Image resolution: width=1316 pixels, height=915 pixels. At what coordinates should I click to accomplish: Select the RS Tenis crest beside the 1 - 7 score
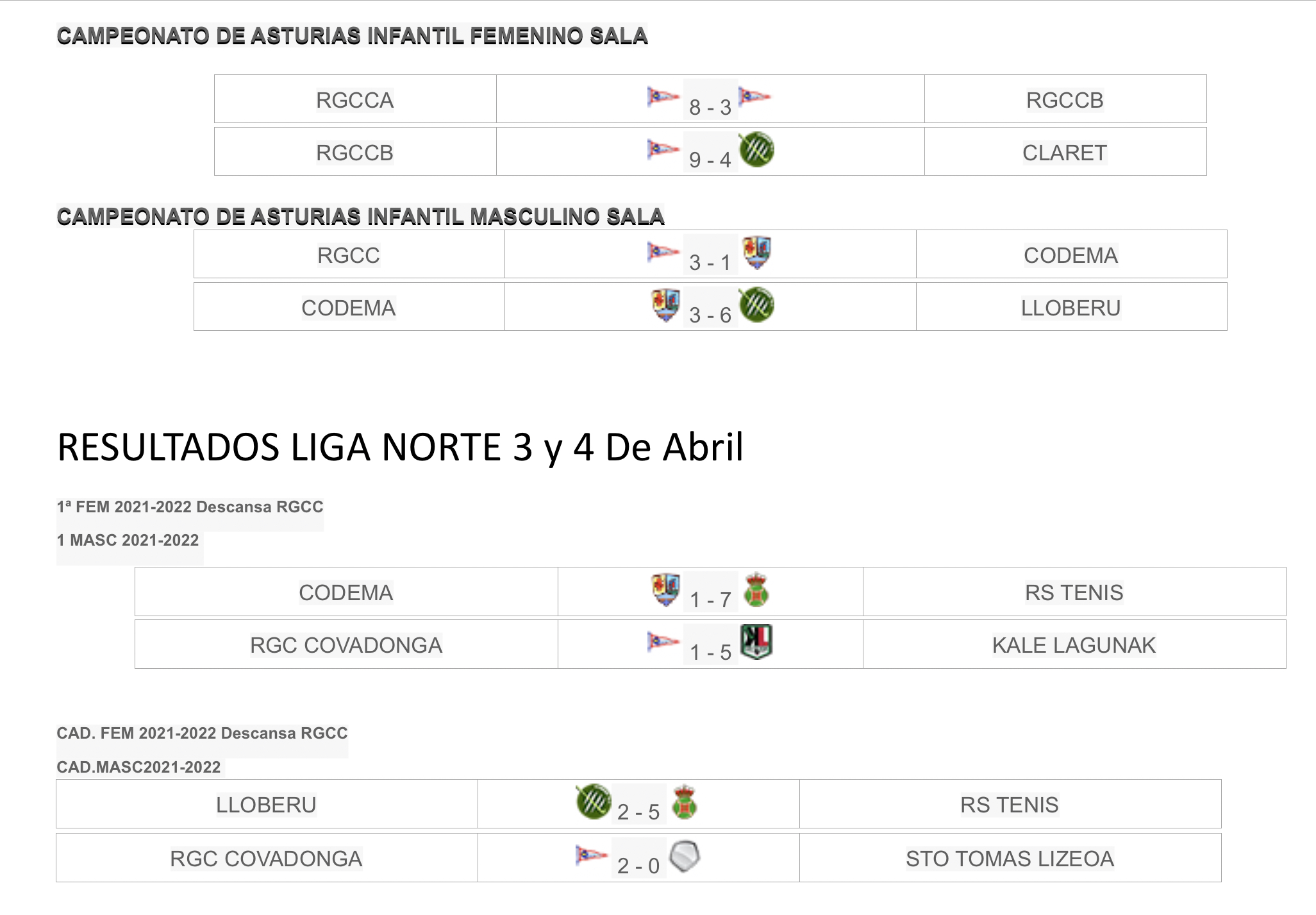[756, 590]
